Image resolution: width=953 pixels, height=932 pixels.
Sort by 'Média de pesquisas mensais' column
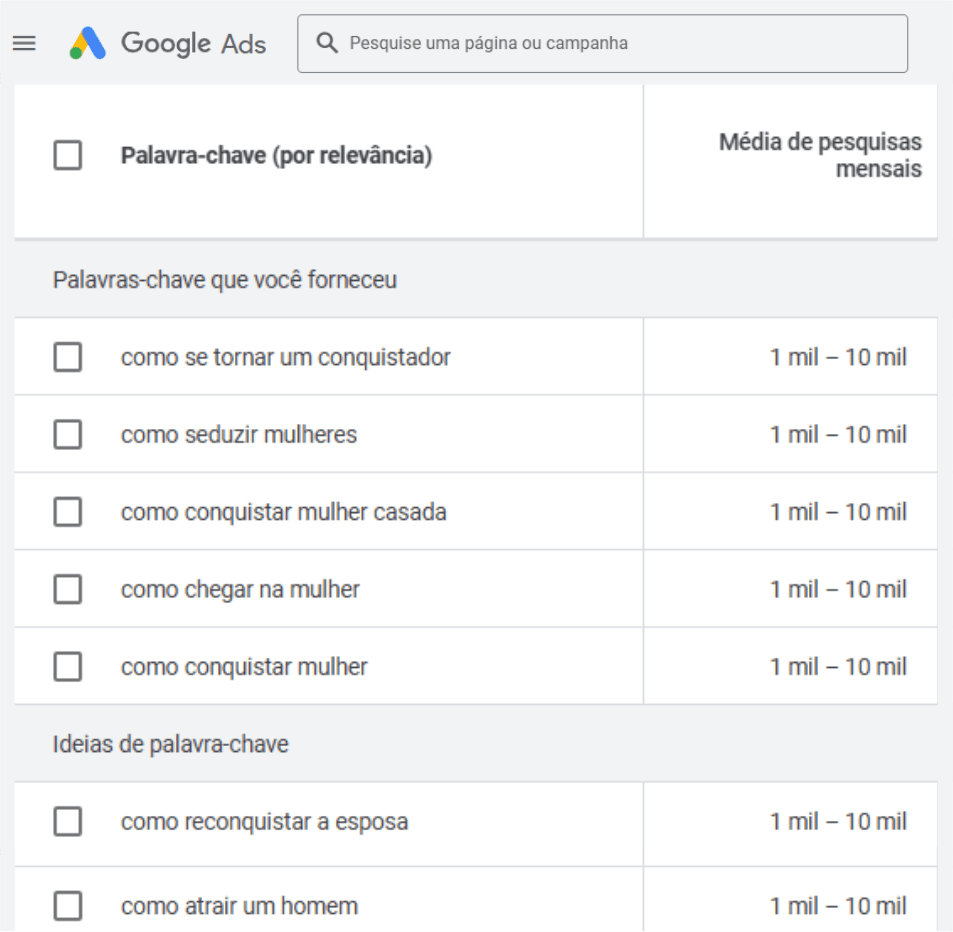820,155
